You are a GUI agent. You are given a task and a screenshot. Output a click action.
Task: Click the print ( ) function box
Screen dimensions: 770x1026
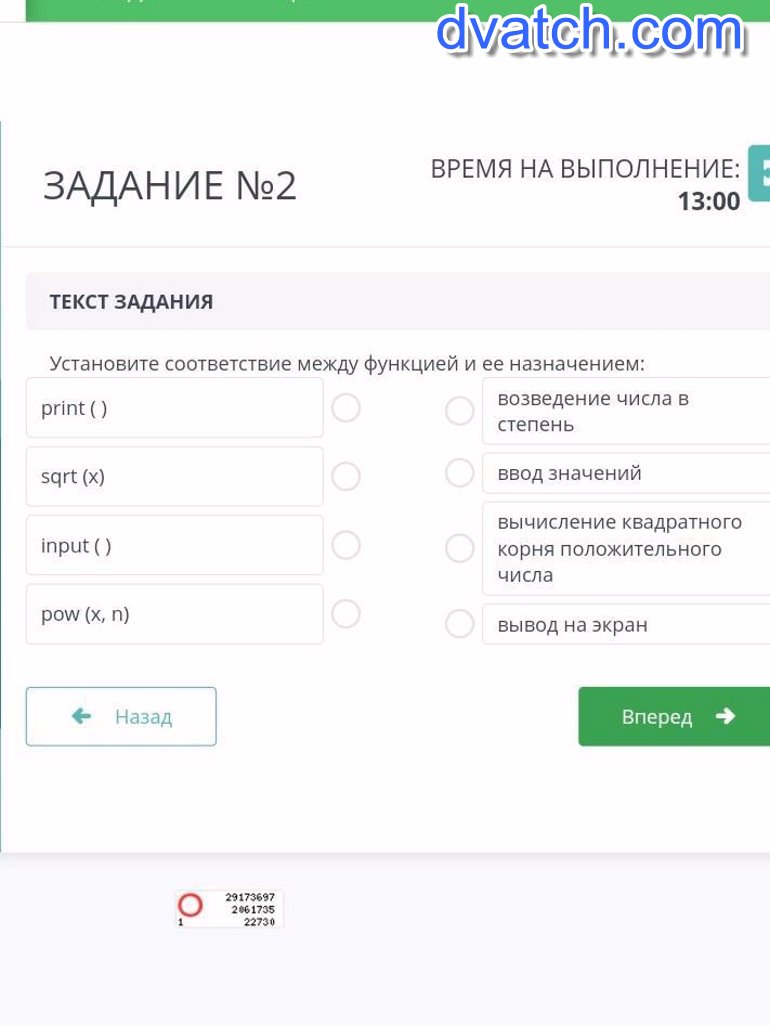click(175, 408)
